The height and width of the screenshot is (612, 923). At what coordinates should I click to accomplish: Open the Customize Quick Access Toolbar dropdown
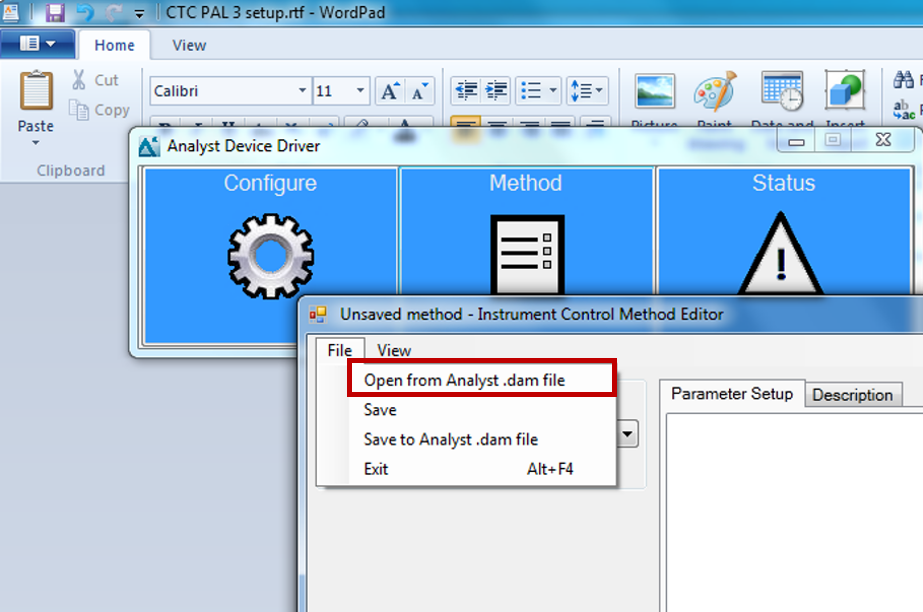tap(140, 14)
